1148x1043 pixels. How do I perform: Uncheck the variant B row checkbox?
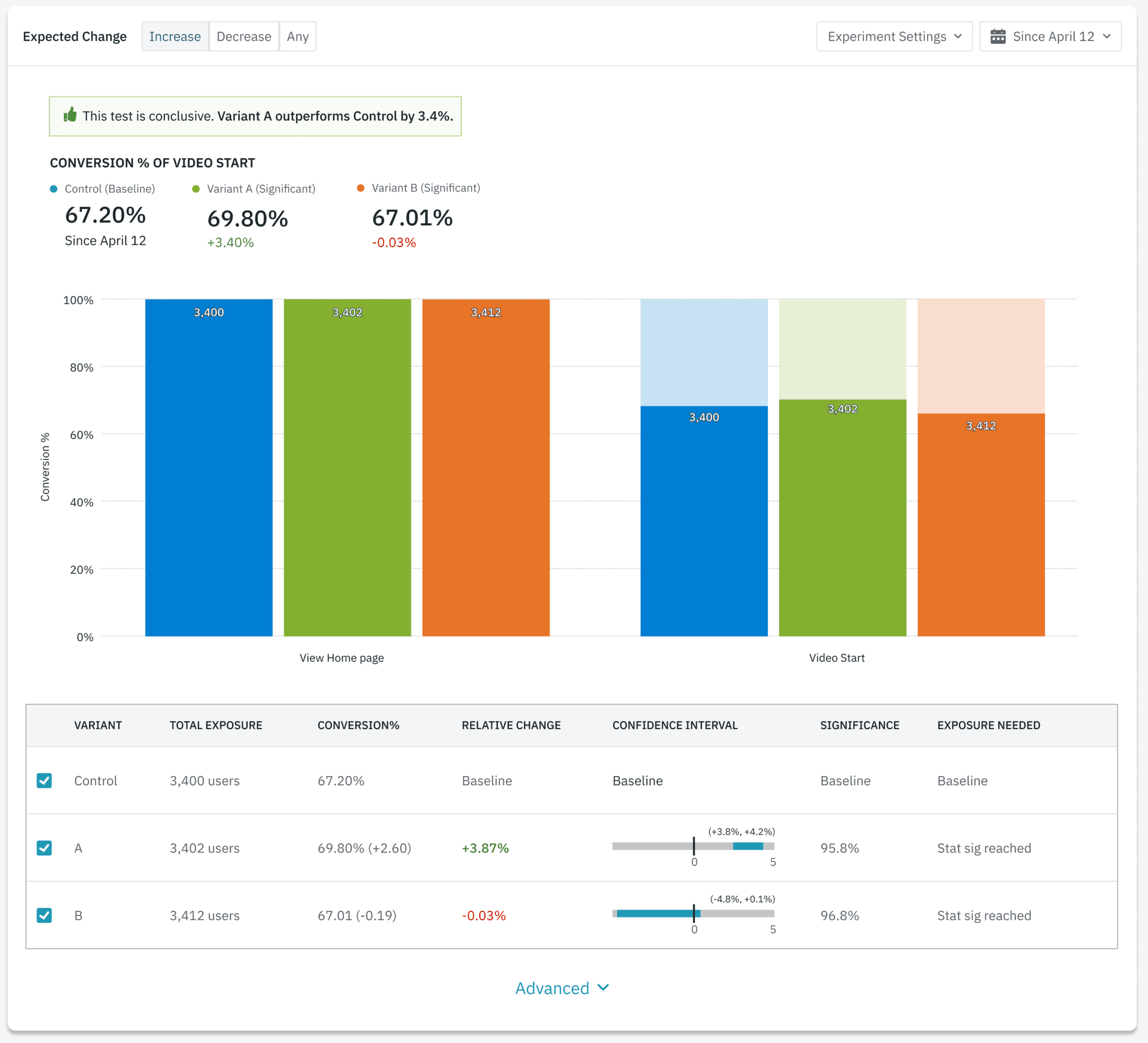44,915
